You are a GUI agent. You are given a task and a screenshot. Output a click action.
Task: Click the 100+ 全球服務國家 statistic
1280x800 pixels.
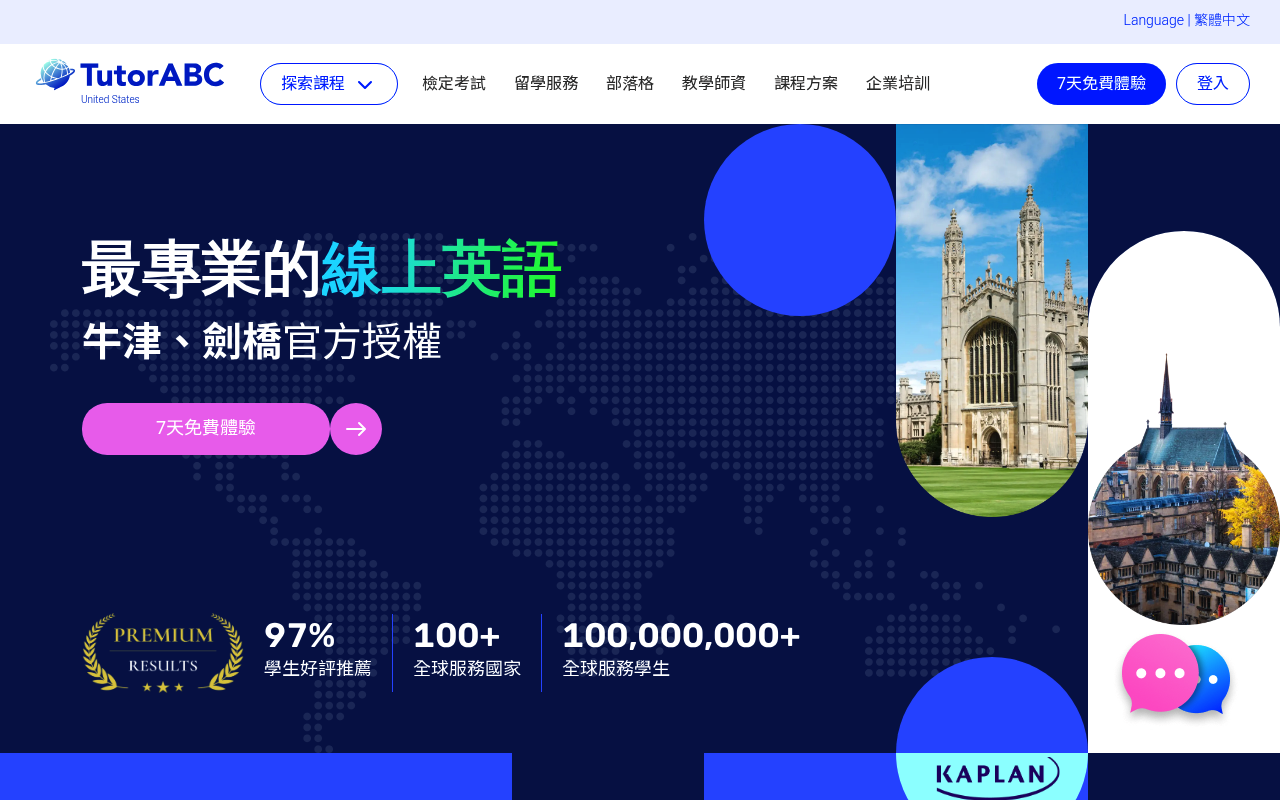tap(467, 649)
